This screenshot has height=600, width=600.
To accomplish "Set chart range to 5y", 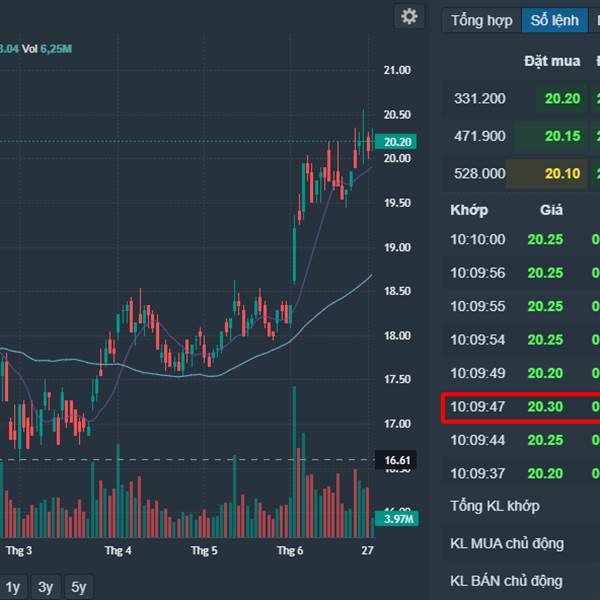I will (x=78, y=587).
